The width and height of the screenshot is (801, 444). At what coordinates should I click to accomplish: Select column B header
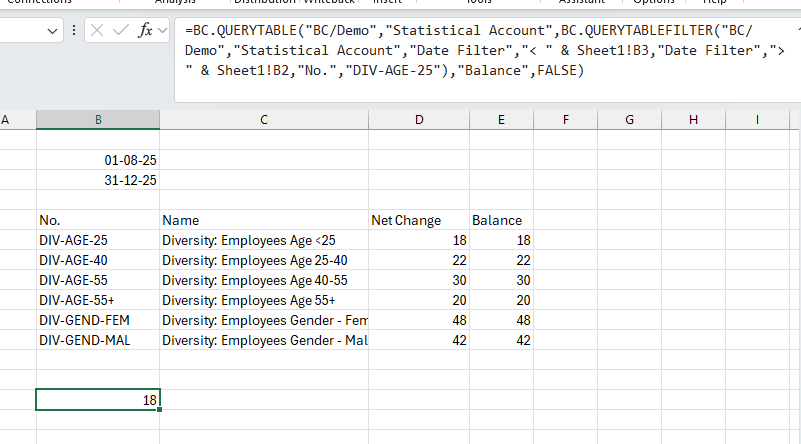98,120
